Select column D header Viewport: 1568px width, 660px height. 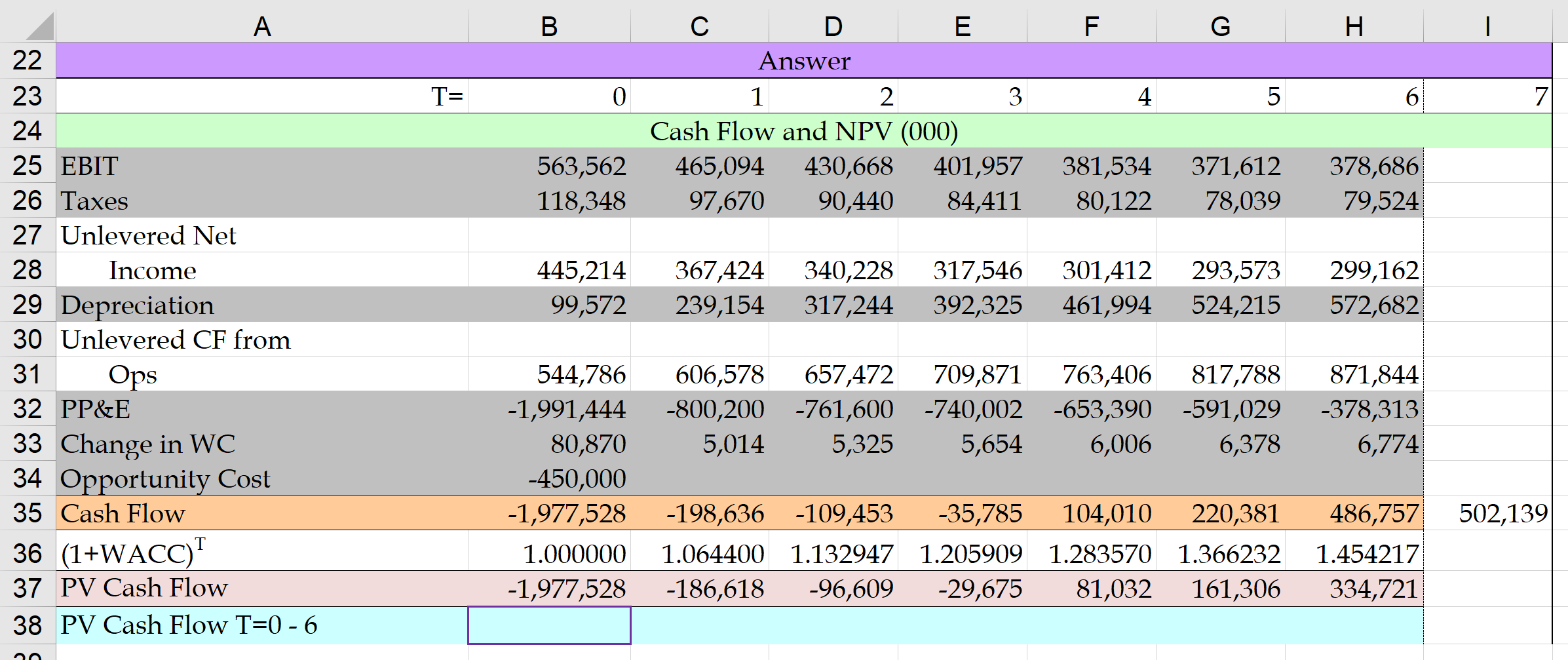coord(833,27)
